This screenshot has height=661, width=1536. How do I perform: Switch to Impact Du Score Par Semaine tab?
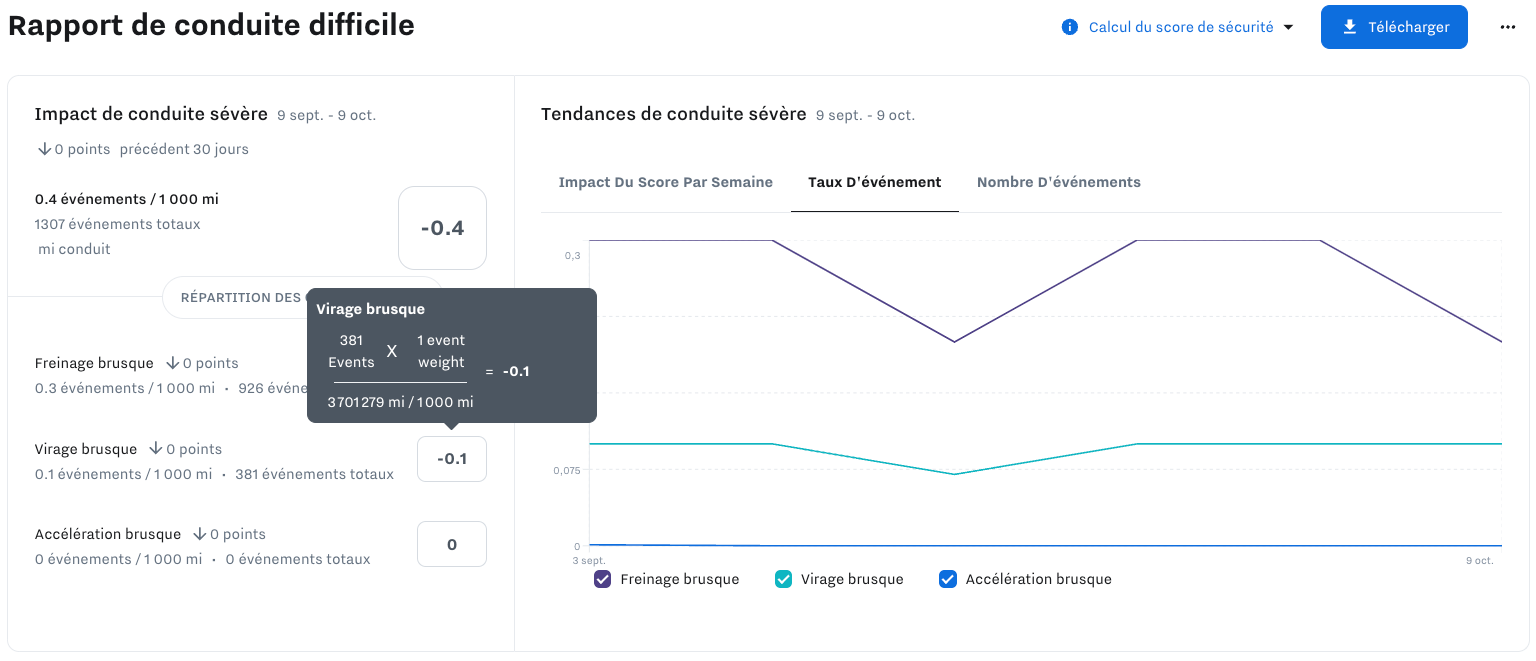665,182
